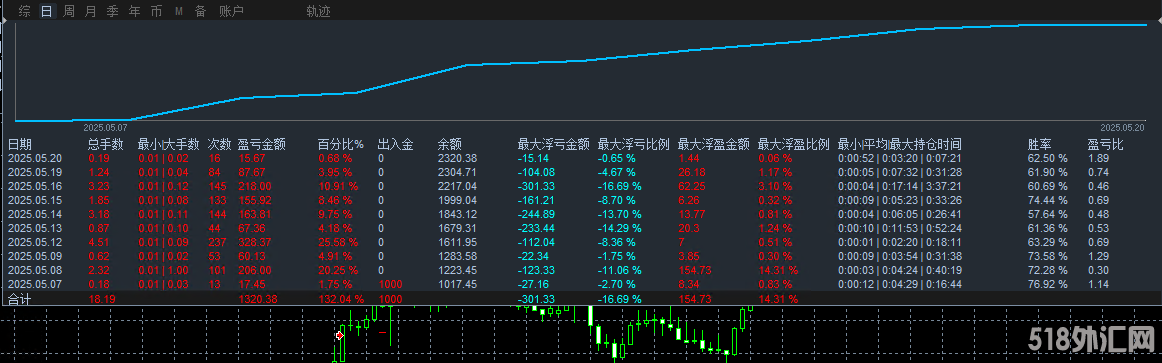Switch to the 年 yearly tab
This screenshot has height=363, width=1162.
coord(134,11)
